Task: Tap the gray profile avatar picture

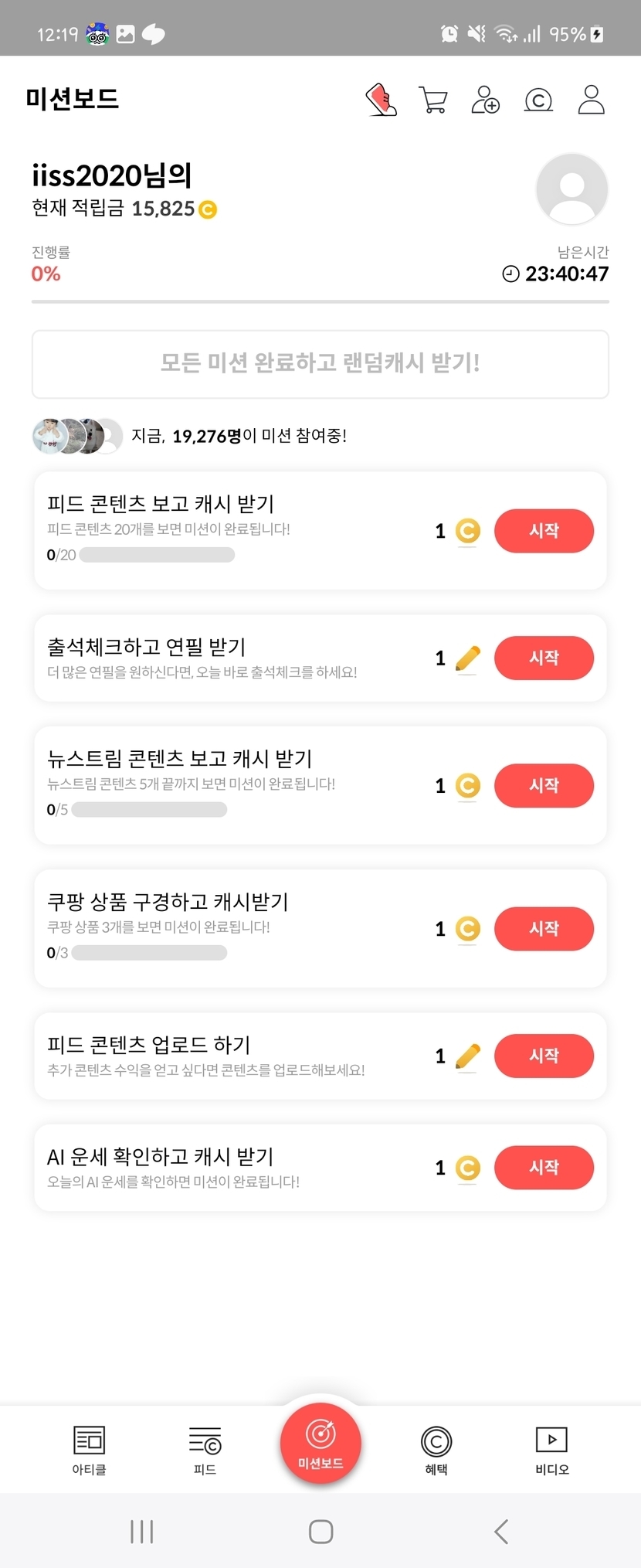Action: (x=571, y=189)
